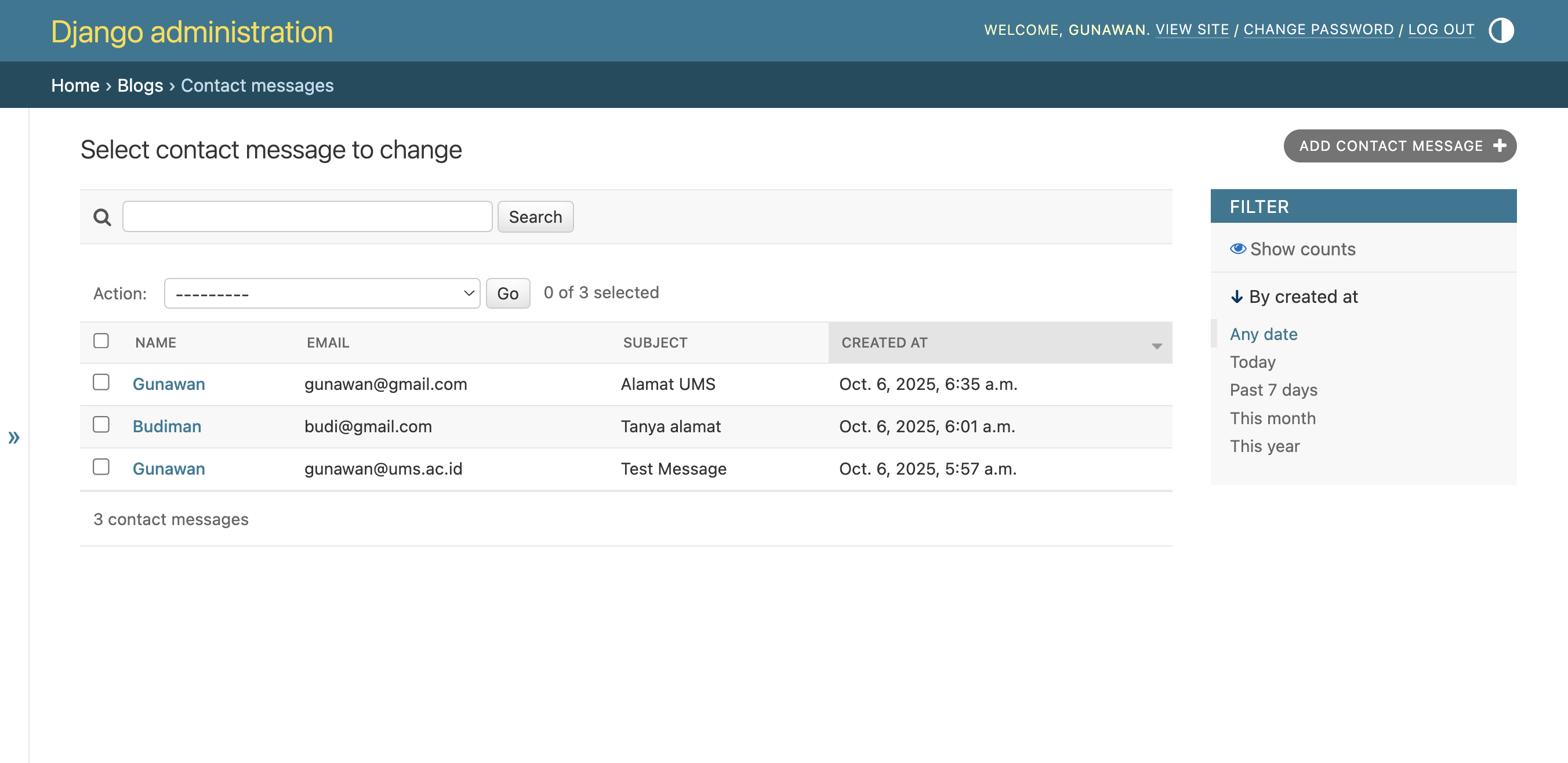Filter by Today
This screenshot has height=763, width=1568.
(x=1253, y=361)
